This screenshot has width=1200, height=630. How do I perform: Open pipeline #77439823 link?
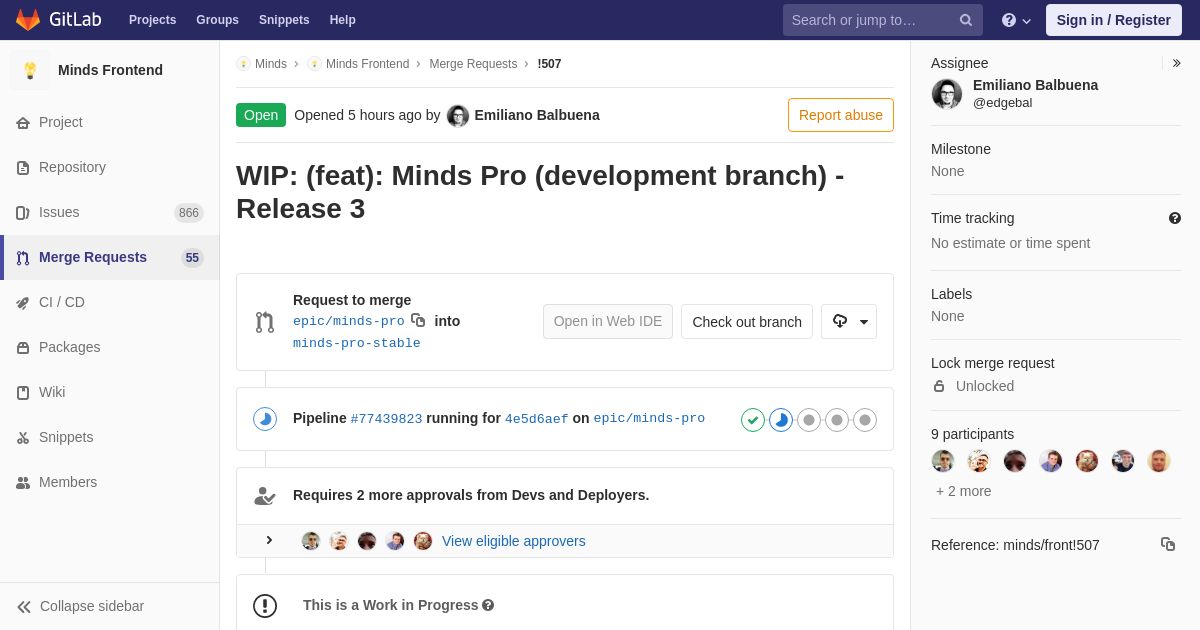click(386, 419)
